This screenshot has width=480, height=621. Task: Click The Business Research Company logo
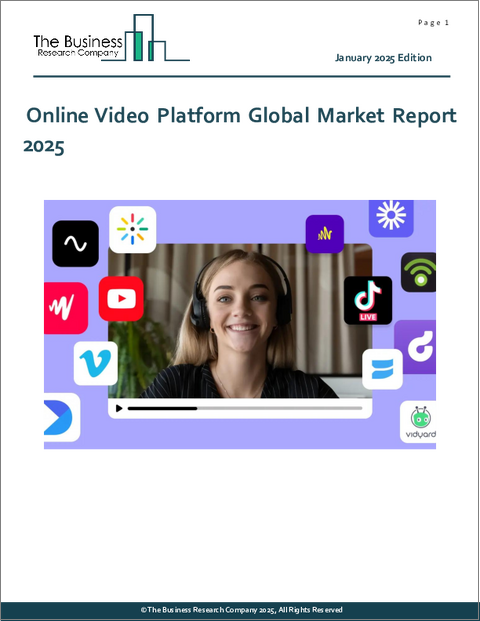tap(111, 38)
